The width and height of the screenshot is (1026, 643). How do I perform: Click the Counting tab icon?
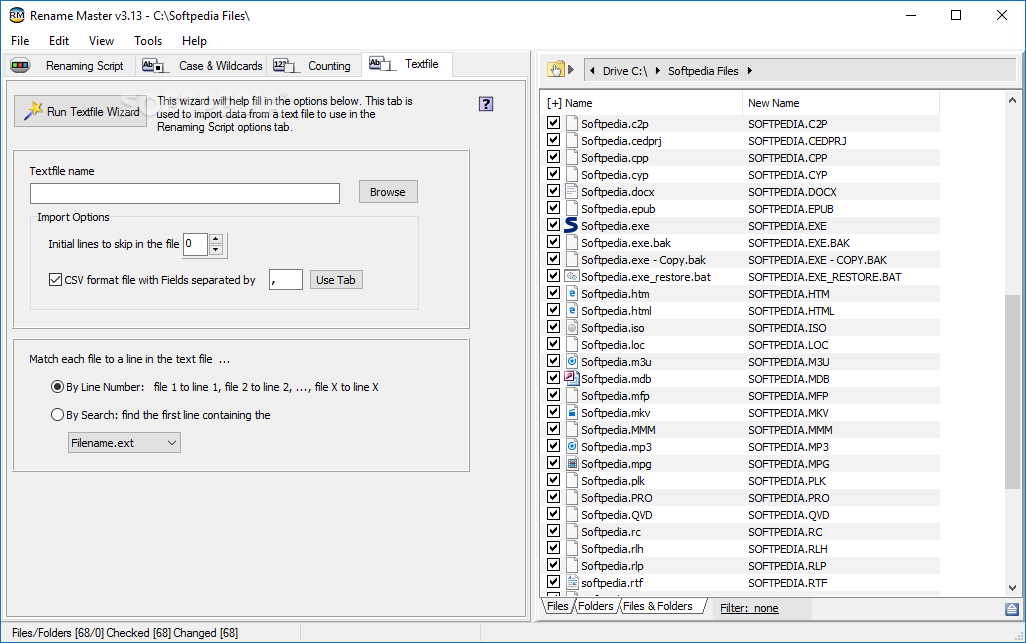pyautogui.click(x=285, y=65)
